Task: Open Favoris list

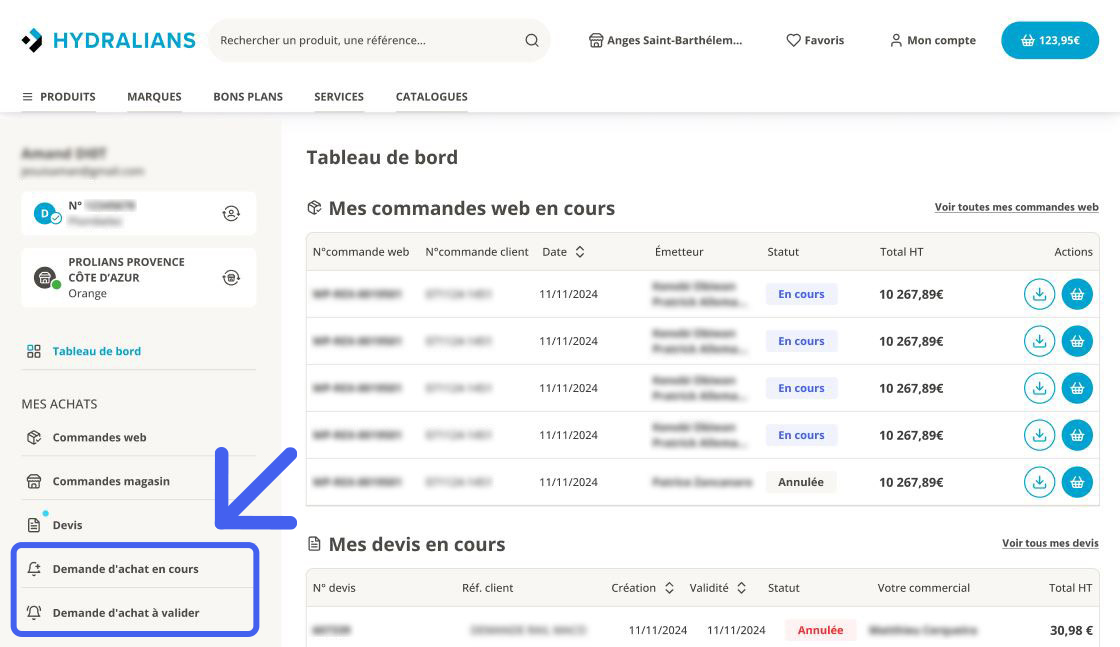Action: [x=815, y=41]
